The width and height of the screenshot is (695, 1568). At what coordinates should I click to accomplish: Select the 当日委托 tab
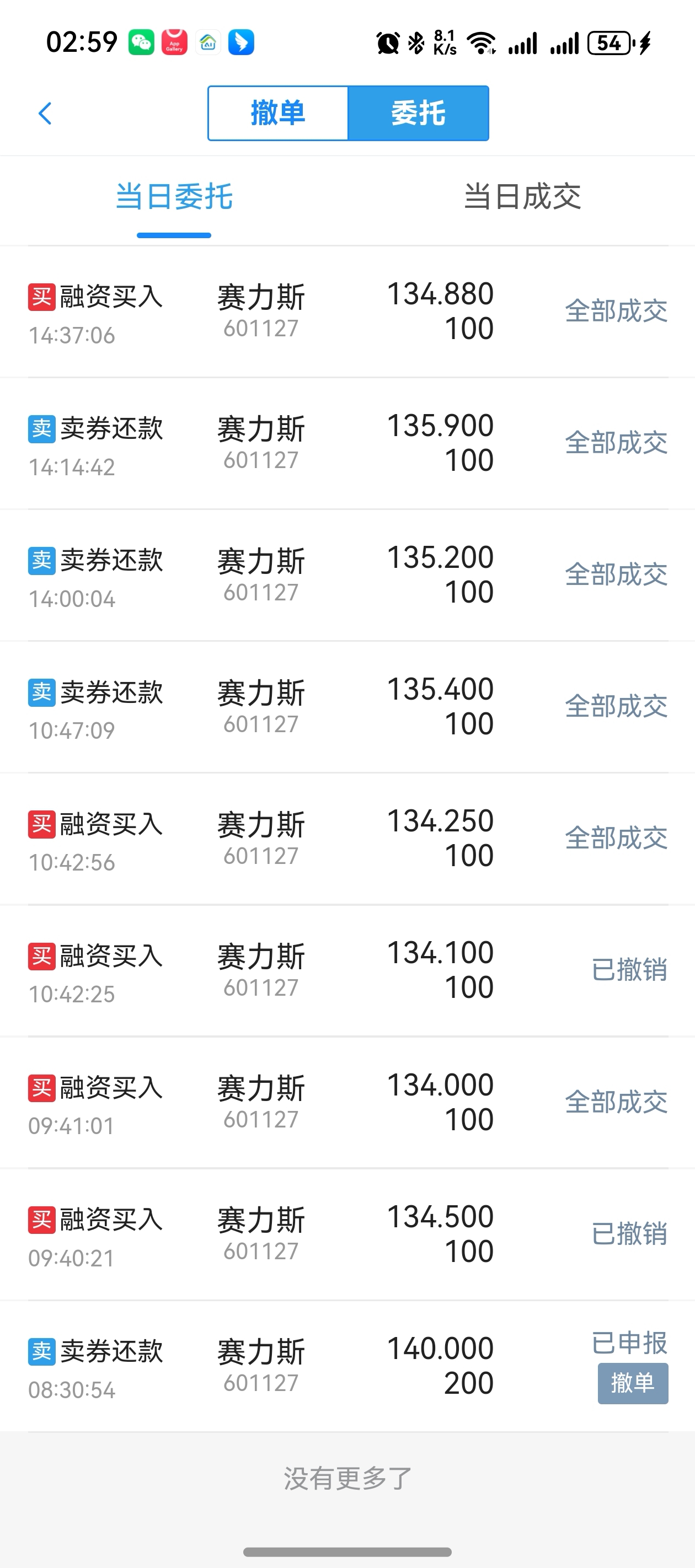click(174, 197)
